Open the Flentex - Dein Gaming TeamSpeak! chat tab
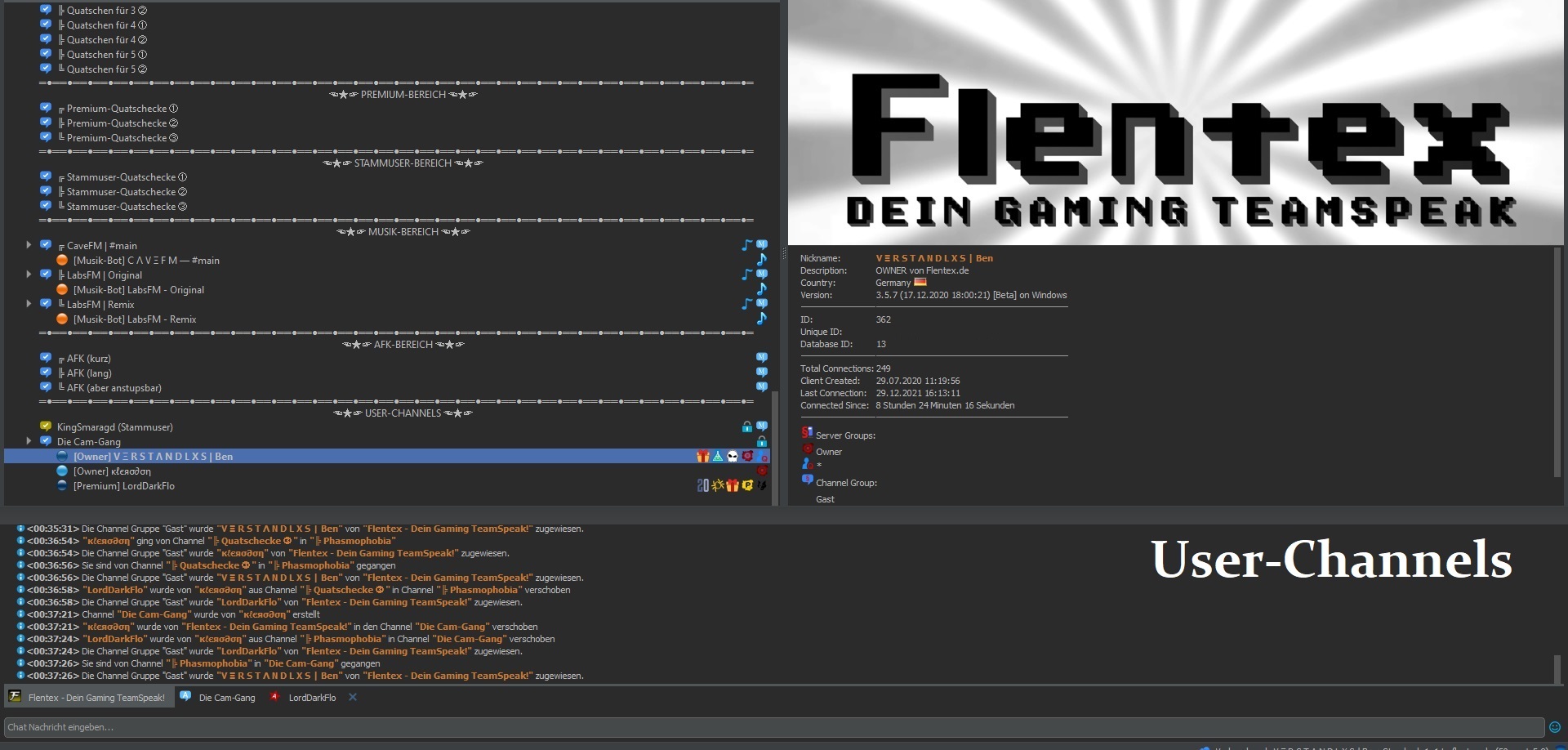The image size is (1568, 750). point(96,698)
